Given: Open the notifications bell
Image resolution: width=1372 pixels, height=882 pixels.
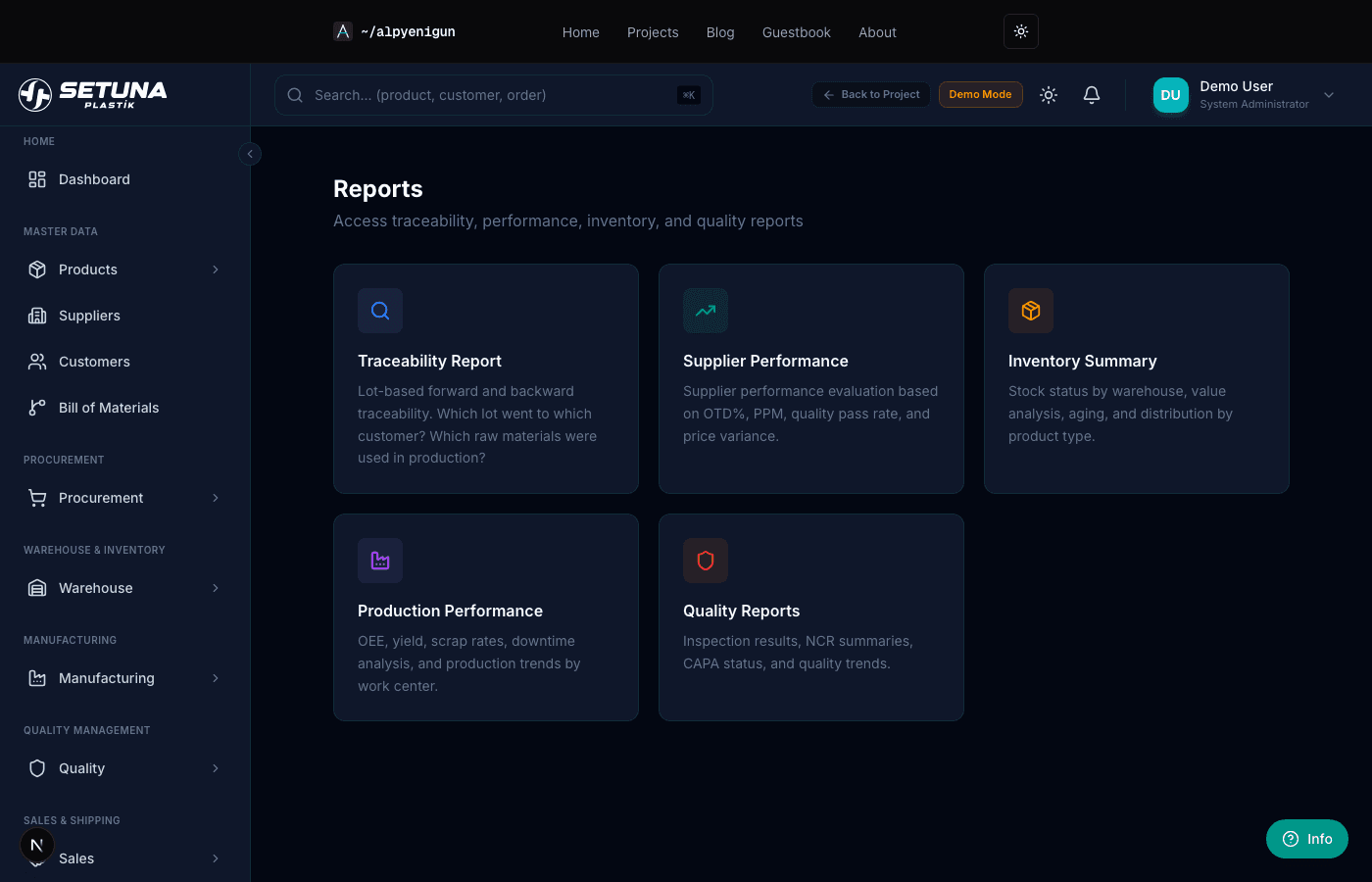Looking at the screenshot, I should pos(1092,94).
